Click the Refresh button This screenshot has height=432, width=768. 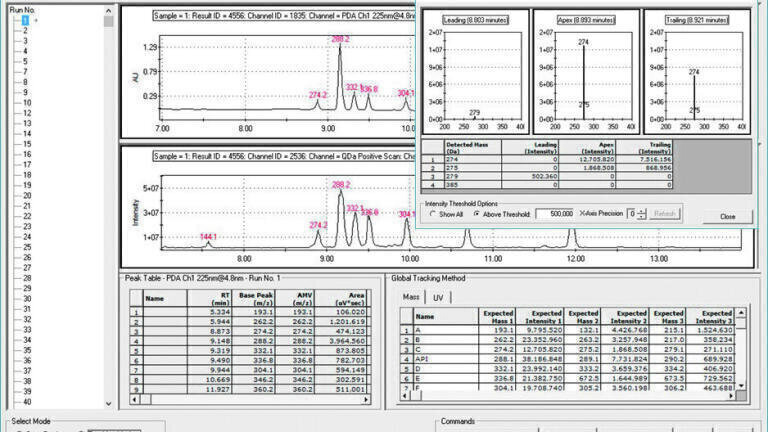[x=665, y=214]
